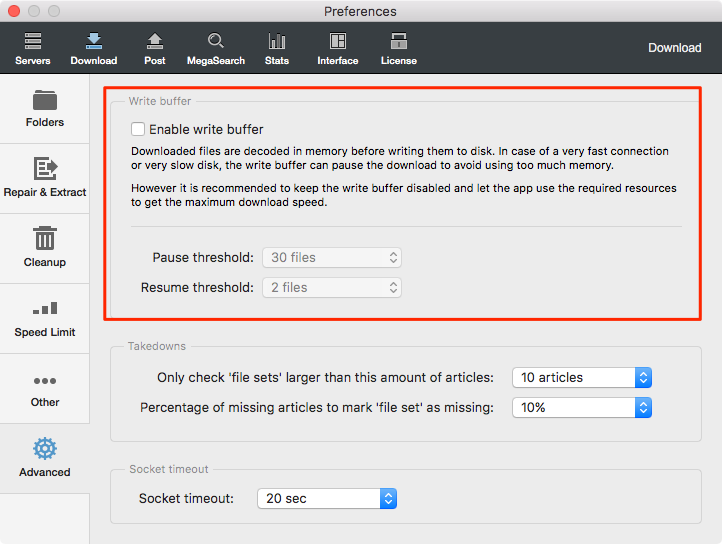This screenshot has width=722, height=544.
Task: Click the 'Speed Limit' sidebar label
Action: click(x=45, y=332)
